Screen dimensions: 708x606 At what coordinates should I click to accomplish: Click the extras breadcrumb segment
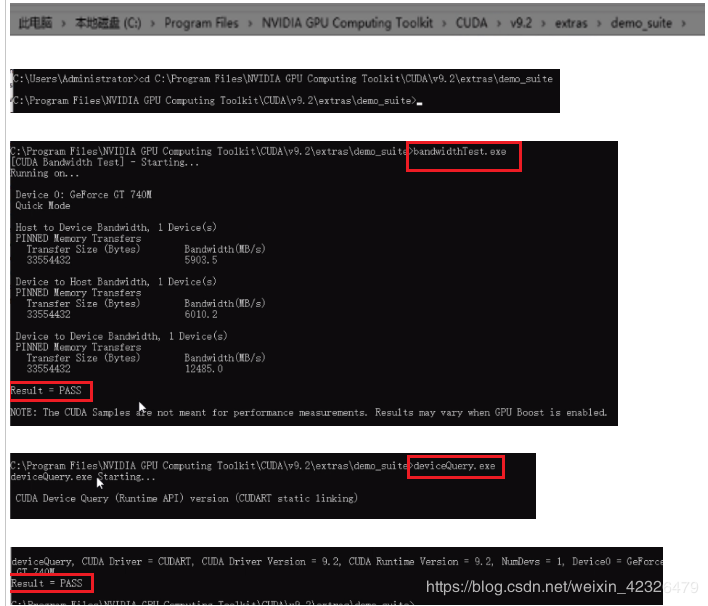click(x=571, y=23)
